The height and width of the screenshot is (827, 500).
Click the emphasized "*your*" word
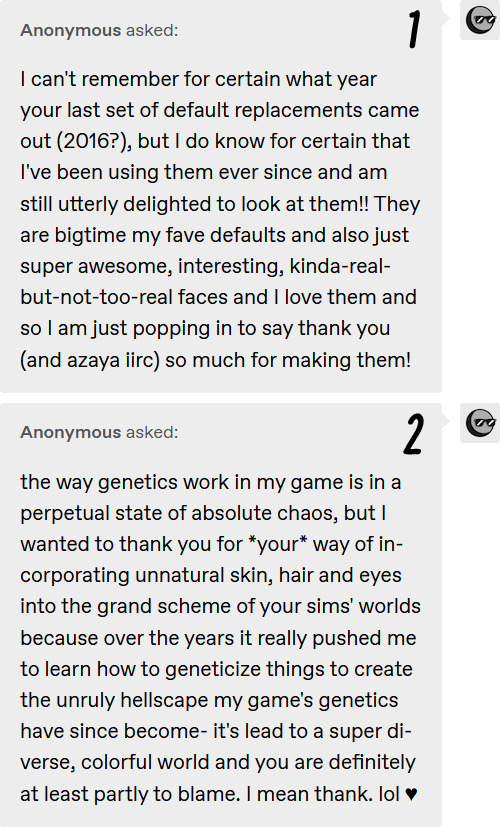277,544
